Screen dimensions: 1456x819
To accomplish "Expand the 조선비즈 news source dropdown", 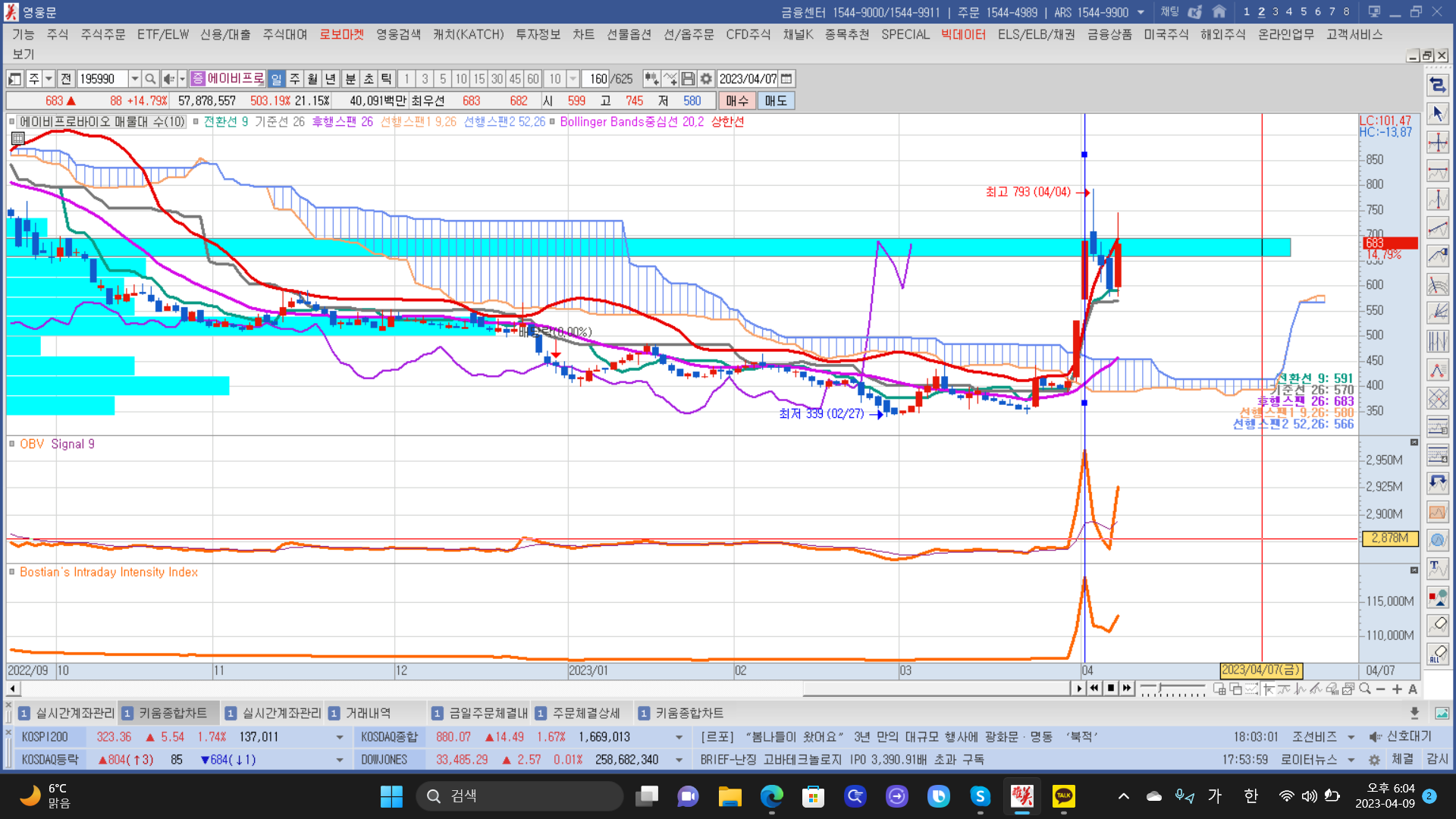I will pos(1351,737).
